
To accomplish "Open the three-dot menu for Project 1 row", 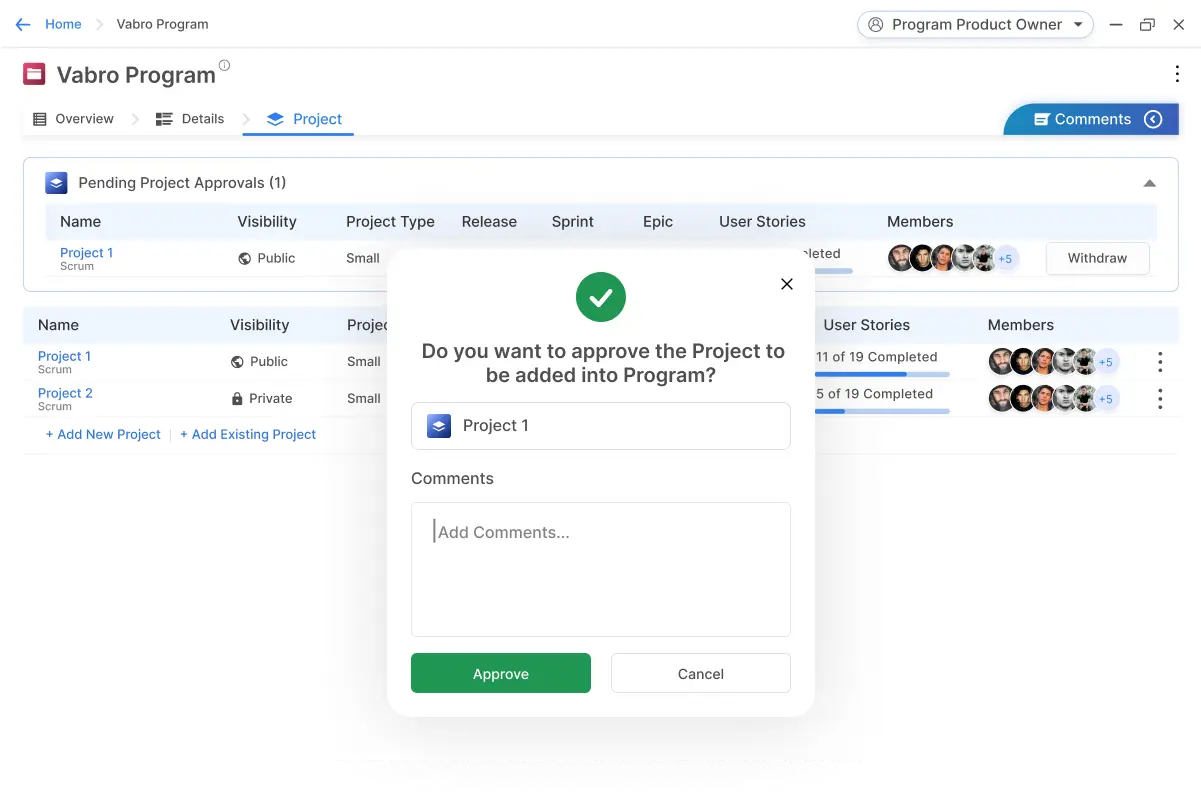I will tap(1160, 362).
